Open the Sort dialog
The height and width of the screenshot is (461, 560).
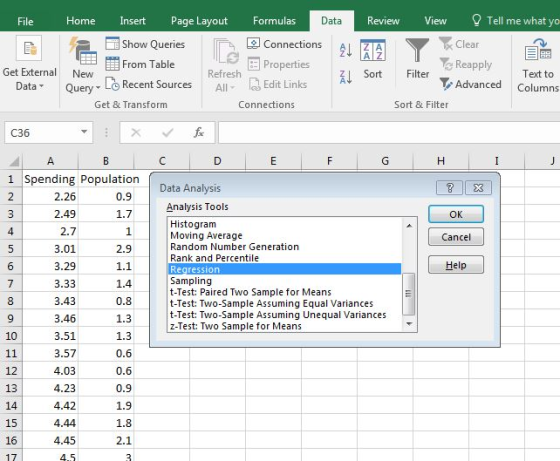[x=372, y=59]
